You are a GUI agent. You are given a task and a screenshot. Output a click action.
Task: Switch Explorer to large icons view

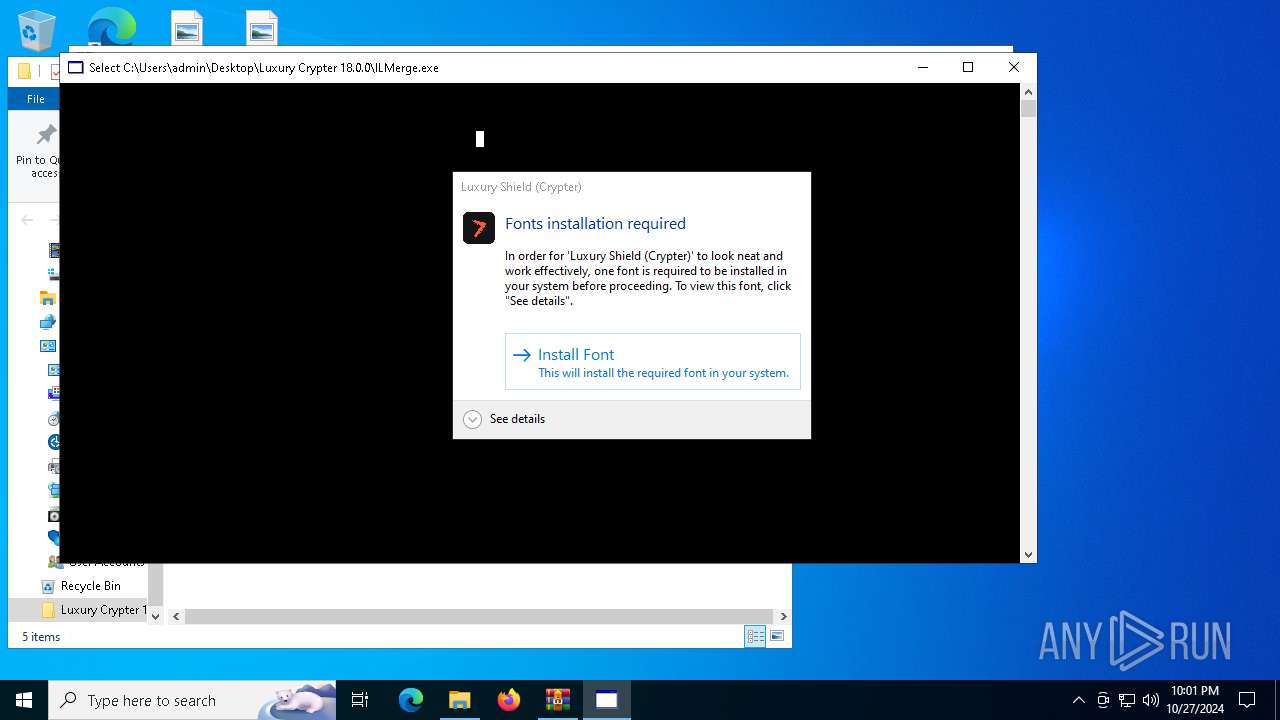point(777,636)
